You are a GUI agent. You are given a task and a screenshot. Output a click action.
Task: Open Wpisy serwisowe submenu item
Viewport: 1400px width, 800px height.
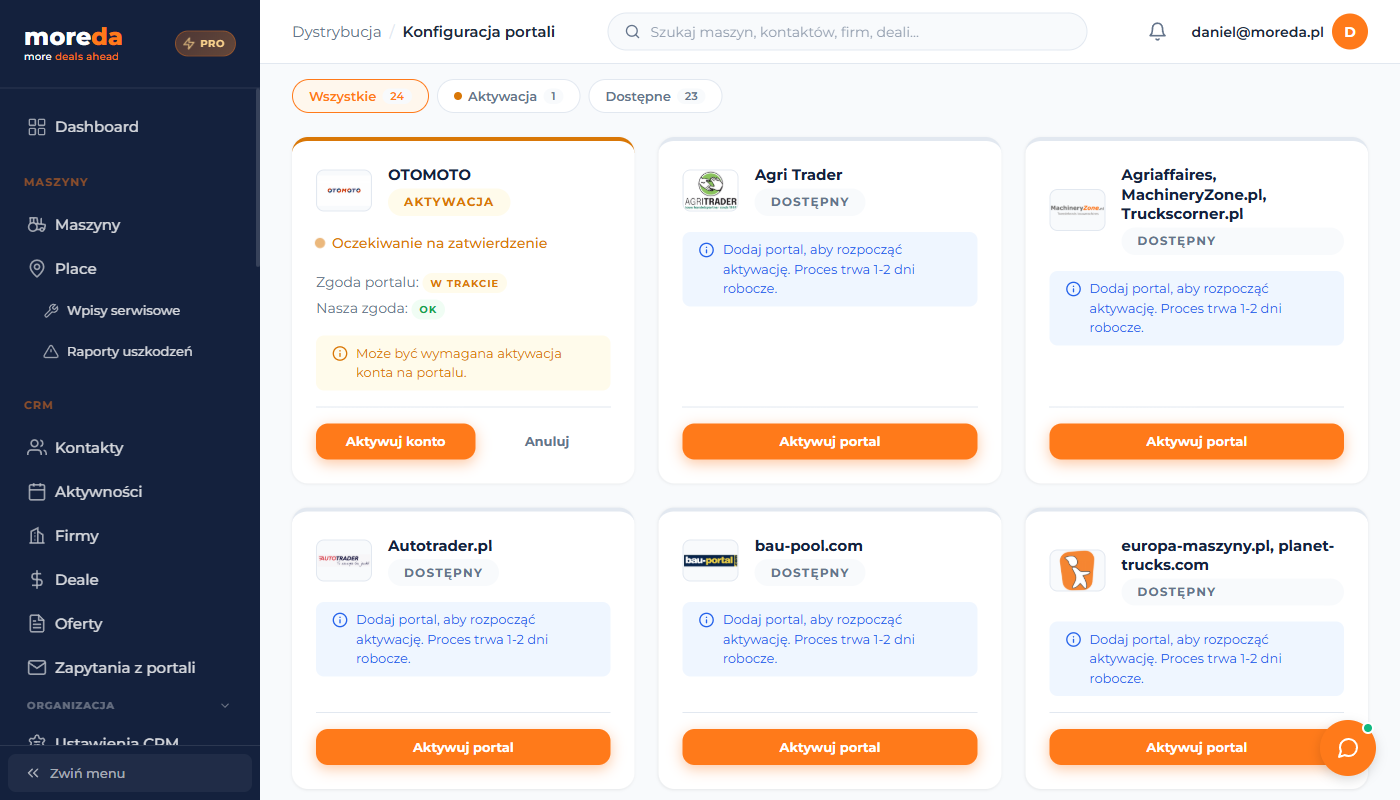point(123,311)
